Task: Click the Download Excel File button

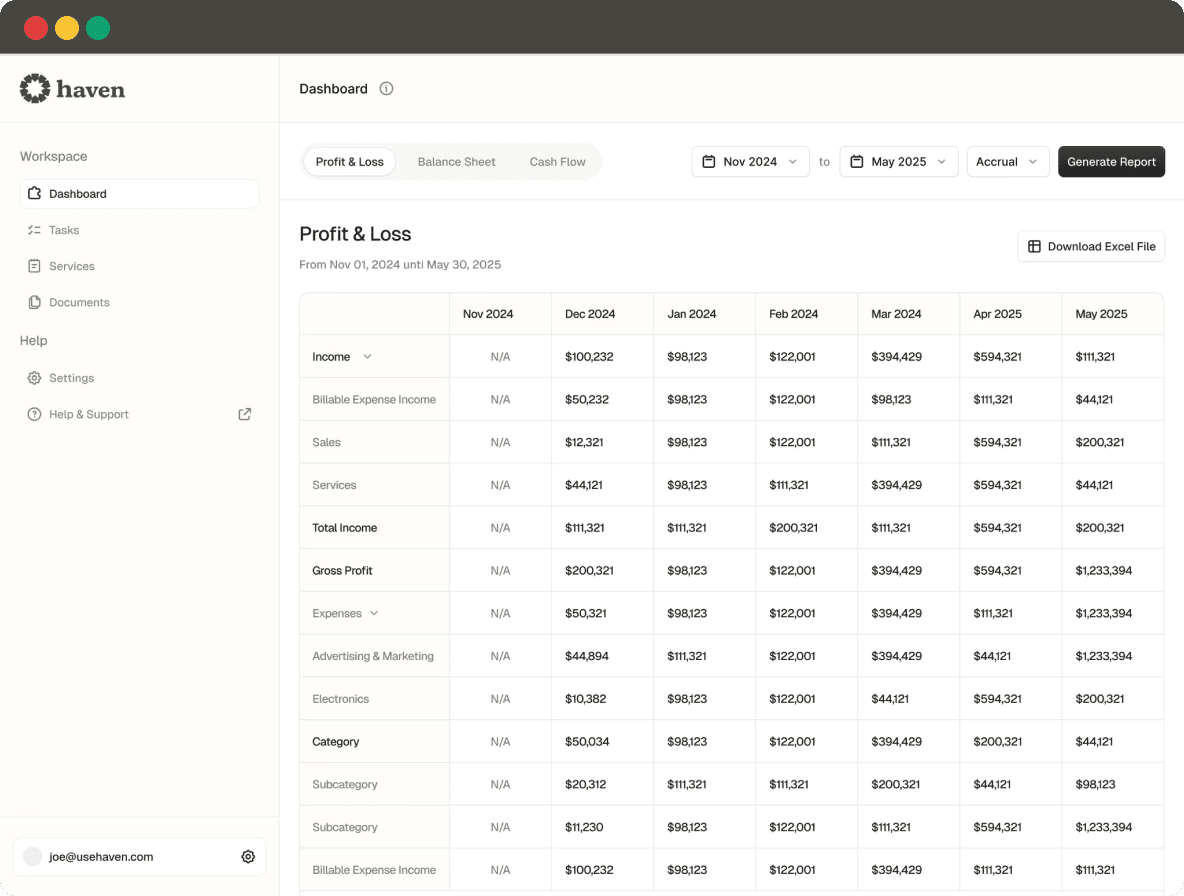Action: (x=1090, y=246)
